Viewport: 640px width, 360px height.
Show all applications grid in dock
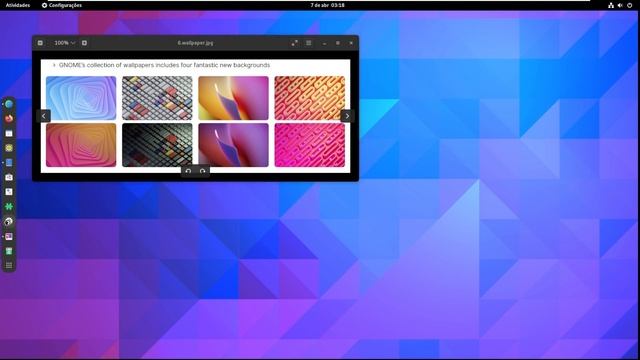point(9,266)
